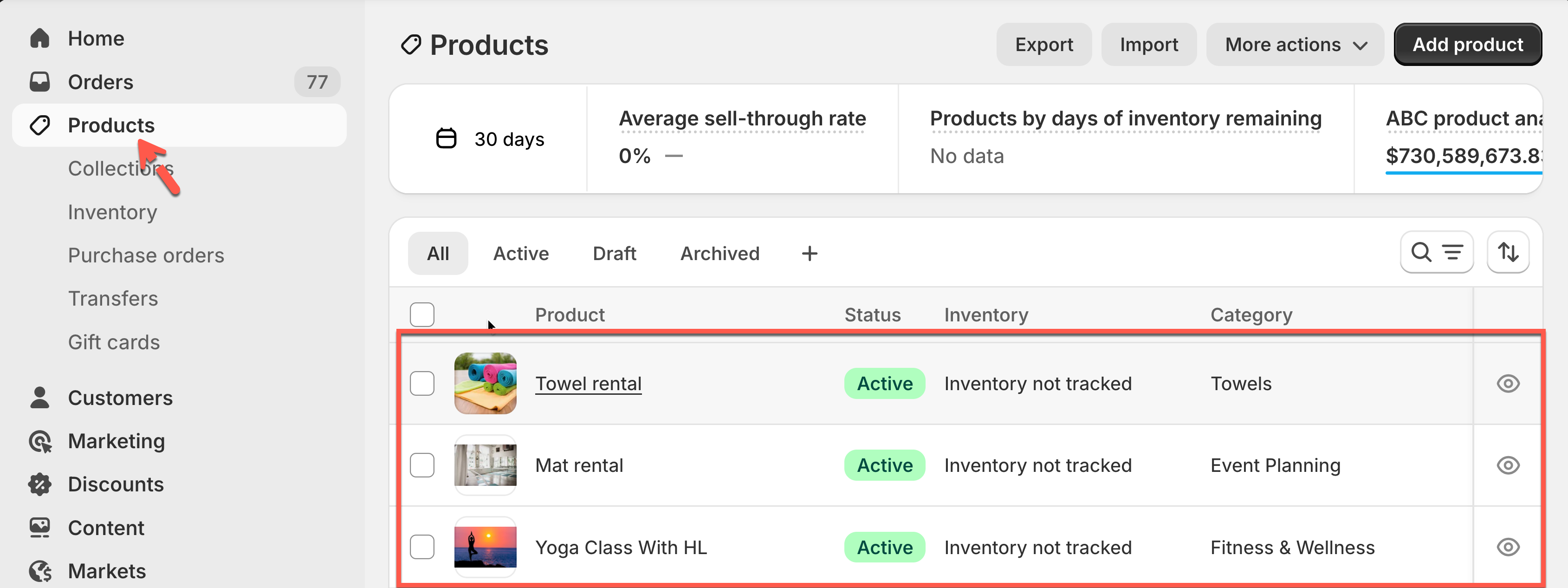Open Content via its image icon
This screenshot has height=588, width=1568.
point(39,528)
